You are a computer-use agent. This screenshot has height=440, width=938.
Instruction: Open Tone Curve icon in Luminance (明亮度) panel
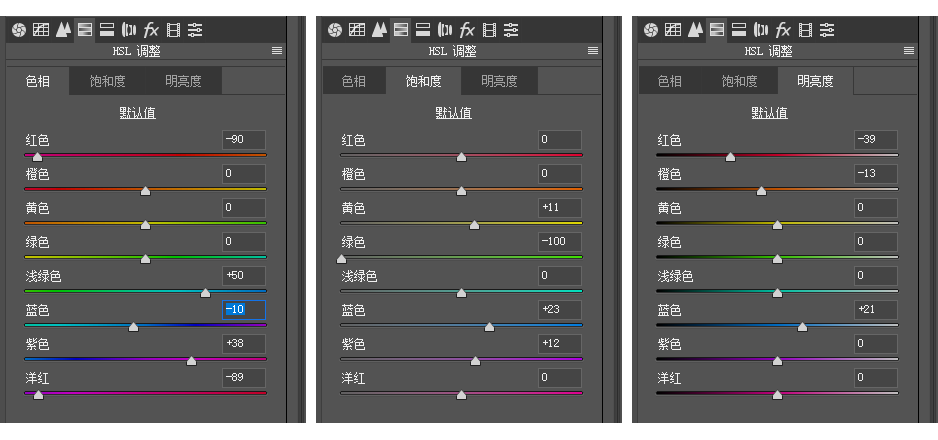click(672, 30)
